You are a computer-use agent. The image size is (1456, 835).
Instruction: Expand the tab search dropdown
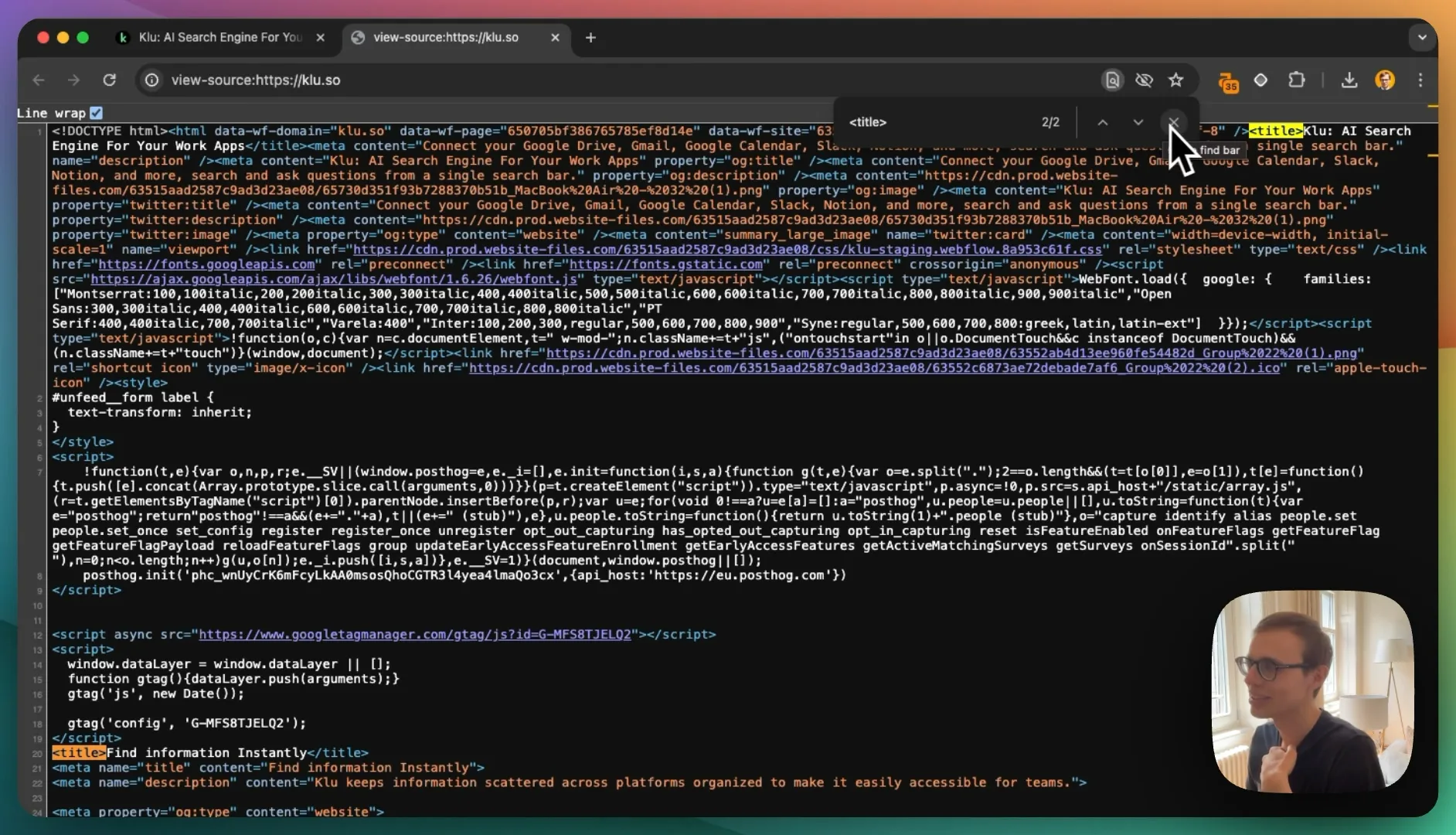click(x=1422, y=37)
